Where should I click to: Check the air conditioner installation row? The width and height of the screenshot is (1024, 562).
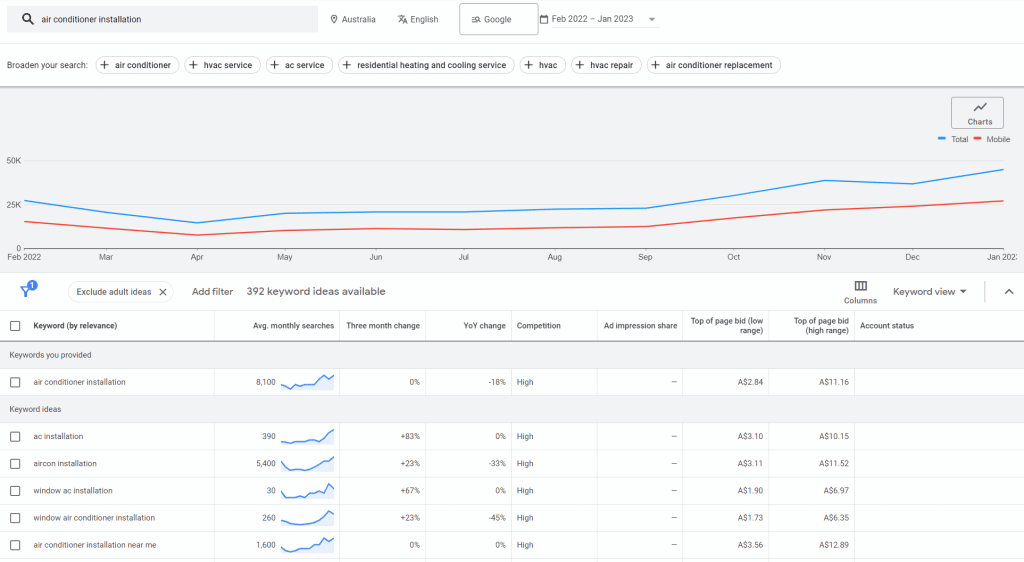tap(15, 382)
